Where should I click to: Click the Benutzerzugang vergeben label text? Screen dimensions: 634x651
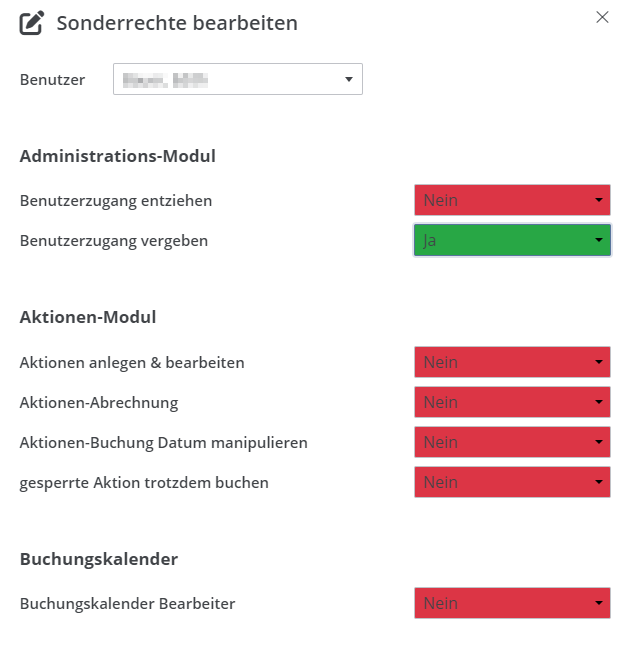(x=114, y=240)
